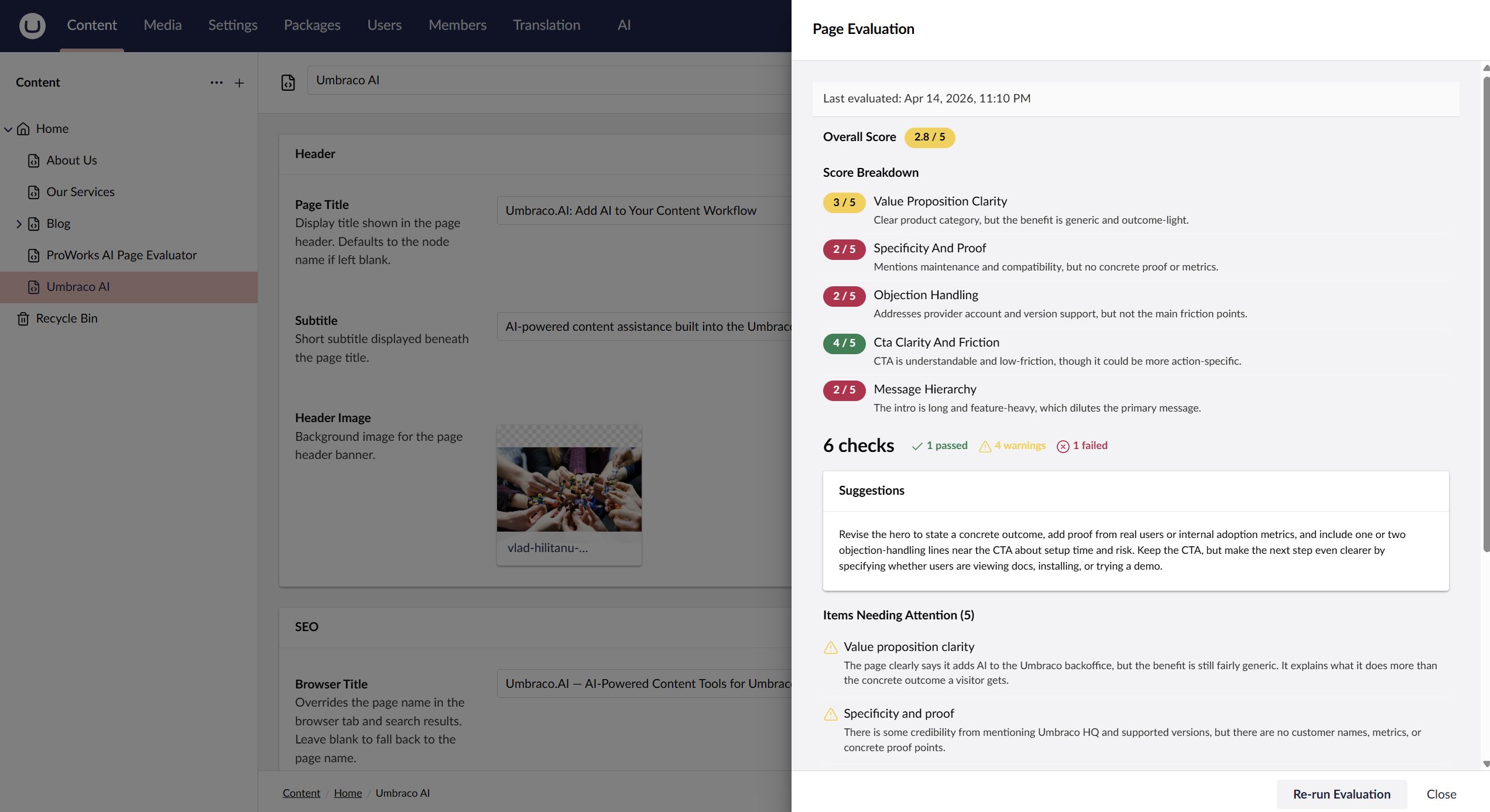
Task: Click the scrollbar down arrow in evaluation panel
Action: coord(1486,764)
